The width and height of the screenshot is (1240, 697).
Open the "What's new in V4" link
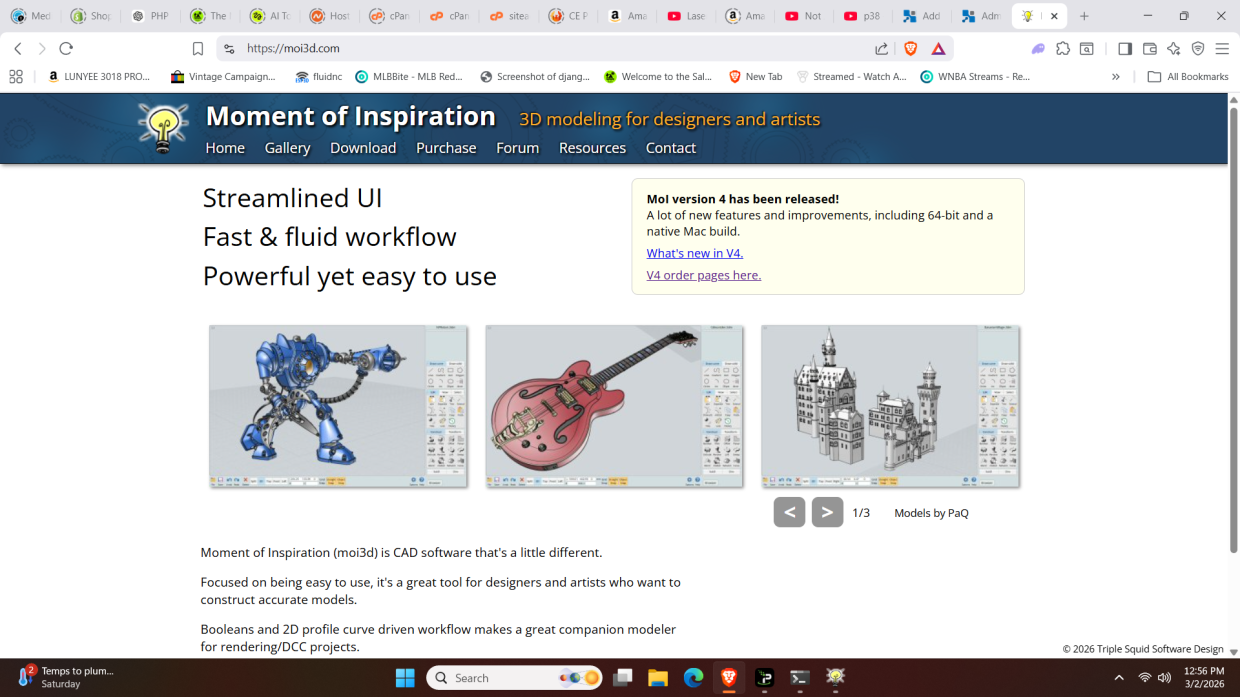pos(694,253)
